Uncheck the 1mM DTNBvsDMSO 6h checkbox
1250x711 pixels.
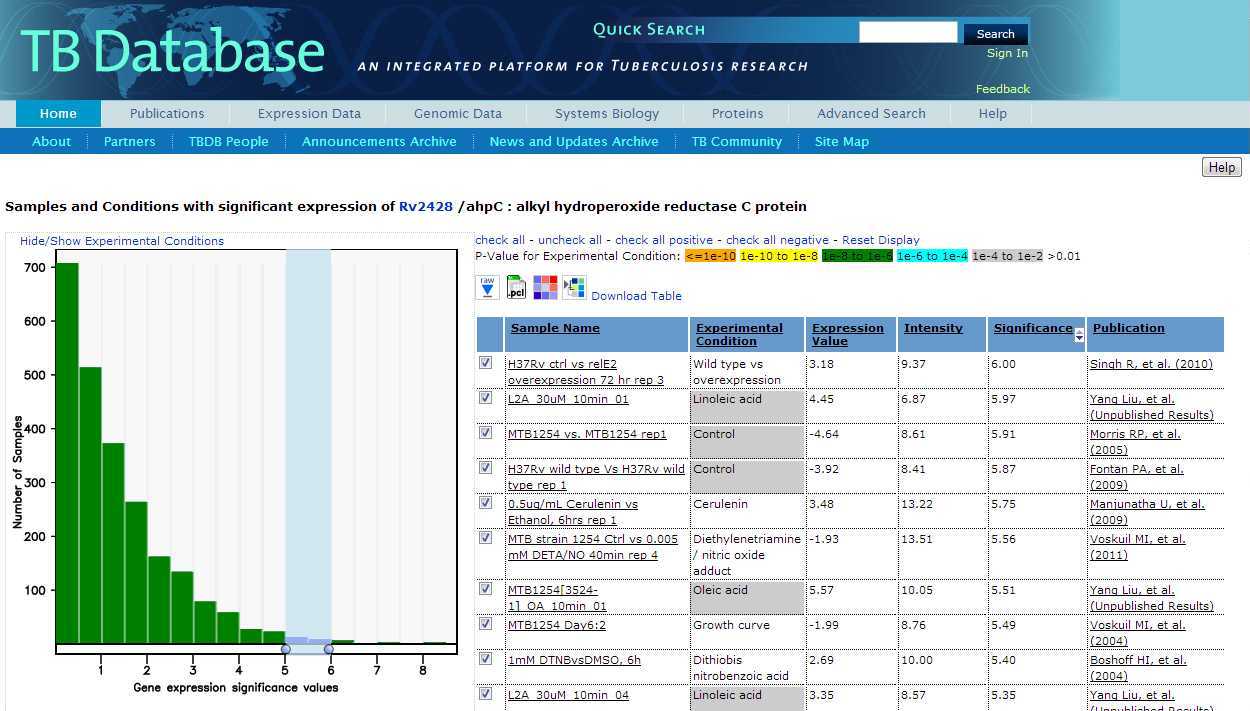click(485, 659)
